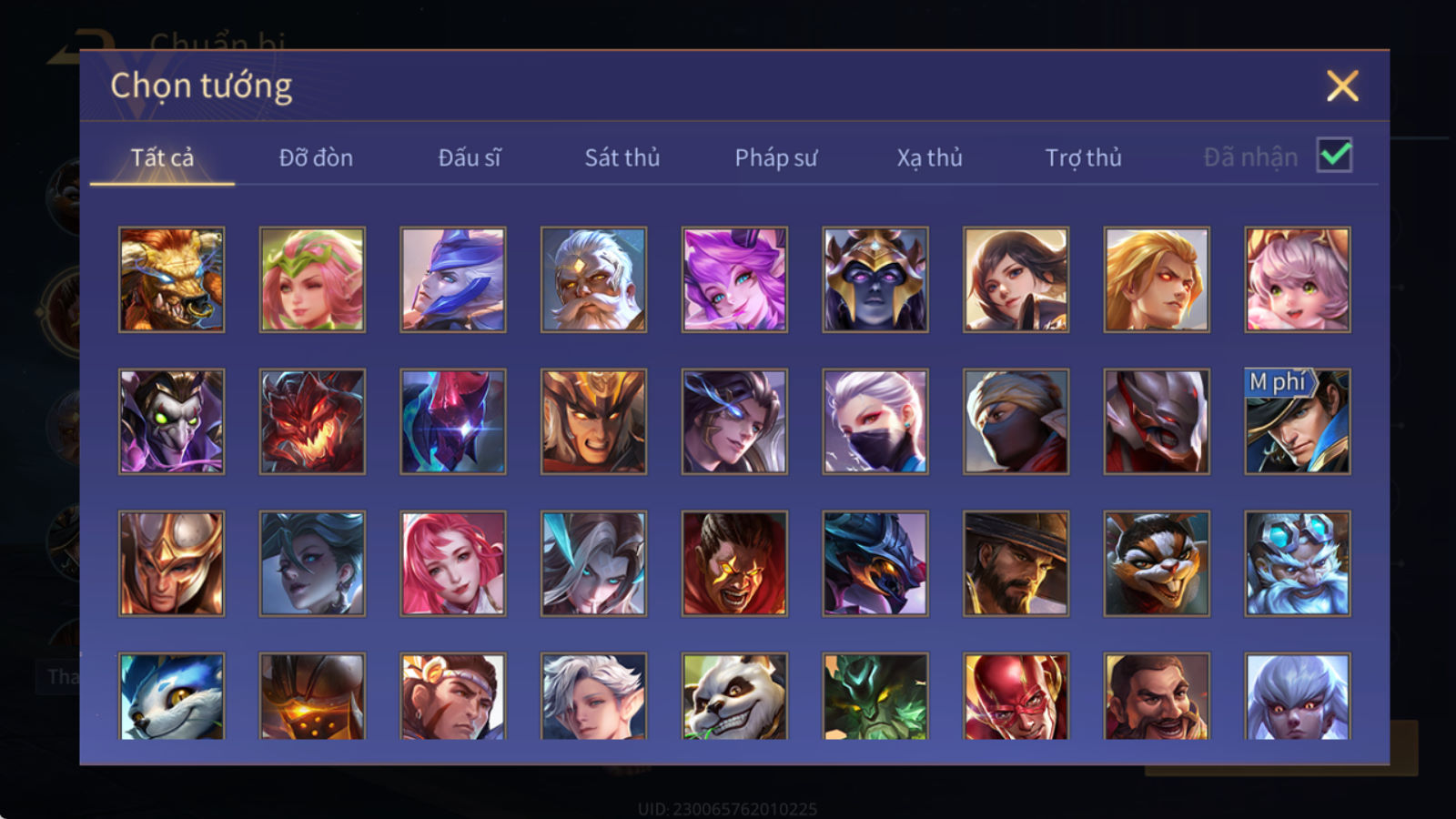The height and width of the screenshot is (819, 1456).
Task: Pick the cowboy hat bearded gunslinger hero
Action: point(1016,563)
